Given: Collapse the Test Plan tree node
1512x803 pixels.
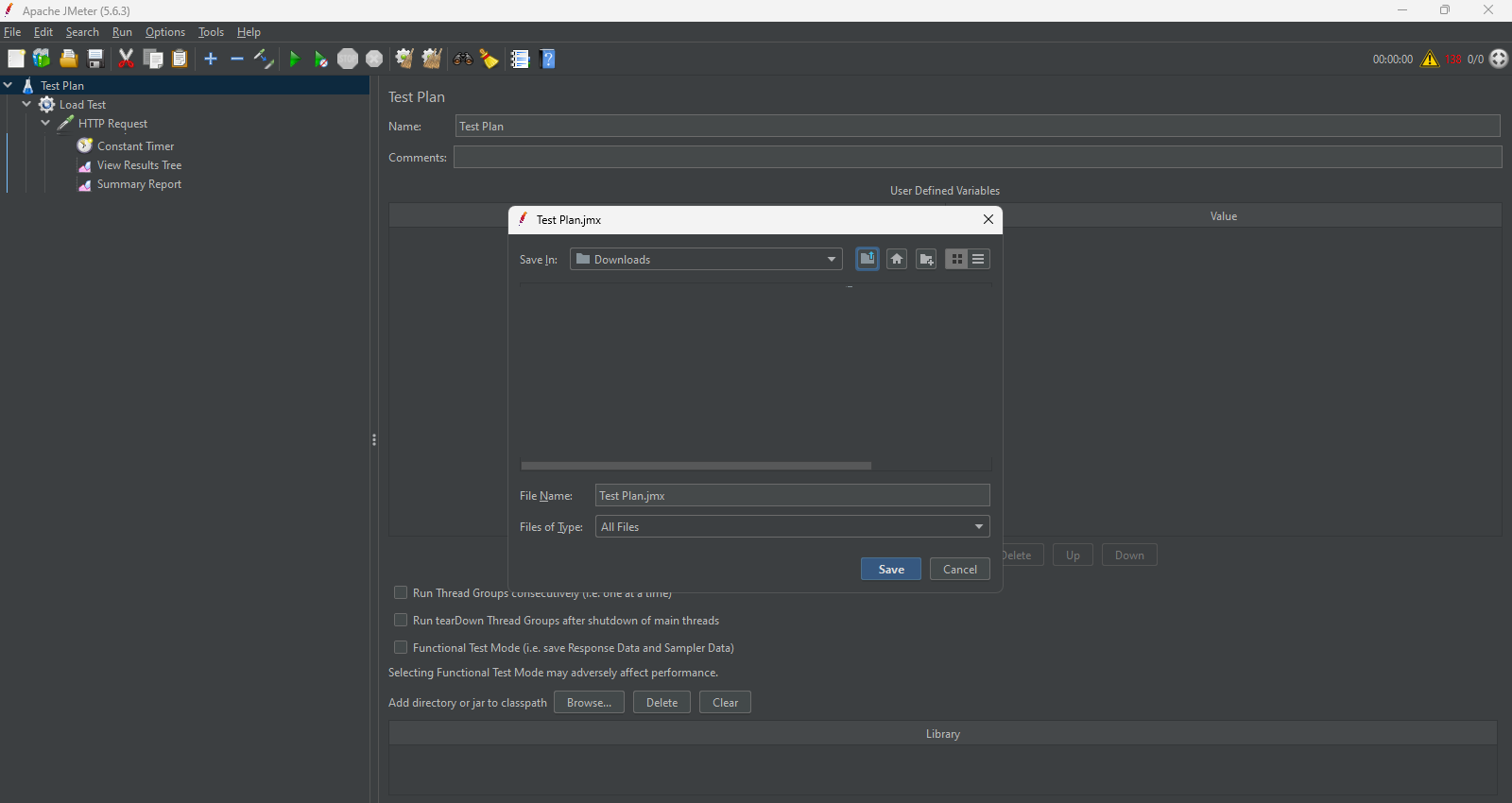Looking at the screenshot, I should coord(9,85).
